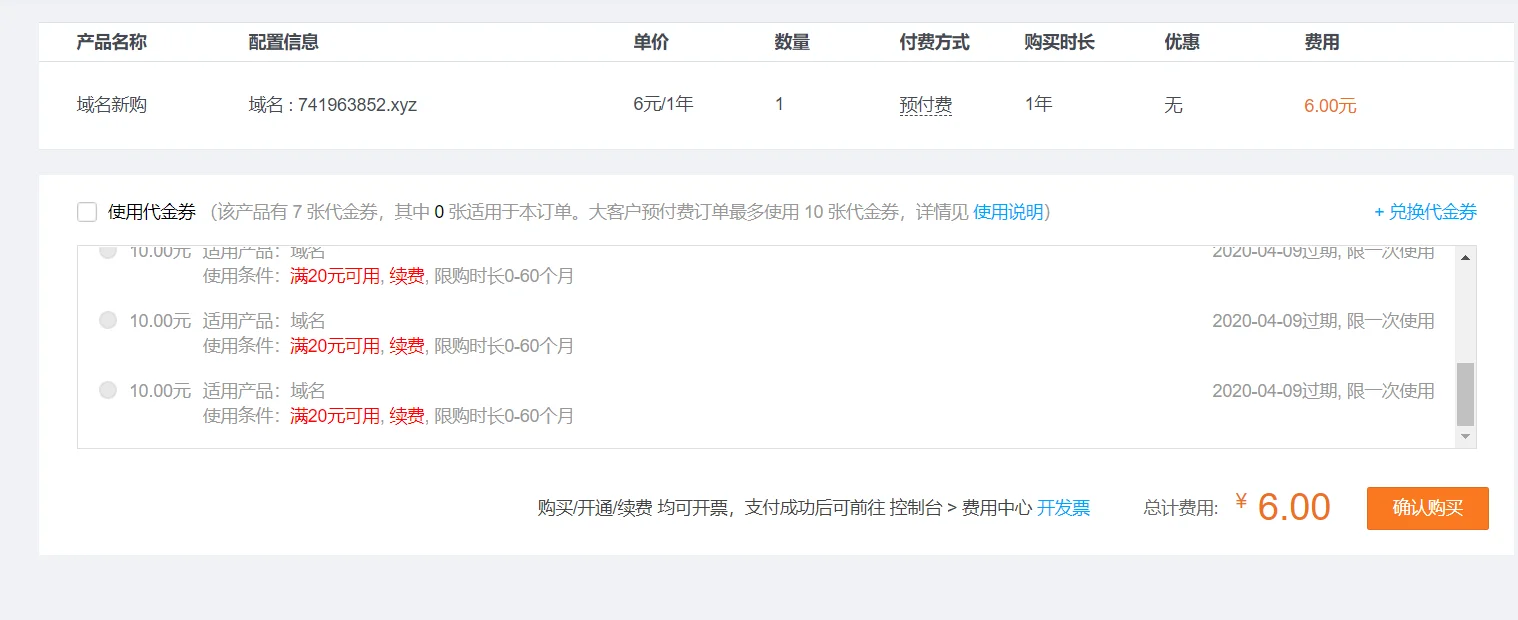
Task: Click the orange 确认购买 button
Action: pyautogui.click(x=1427, y=508)
